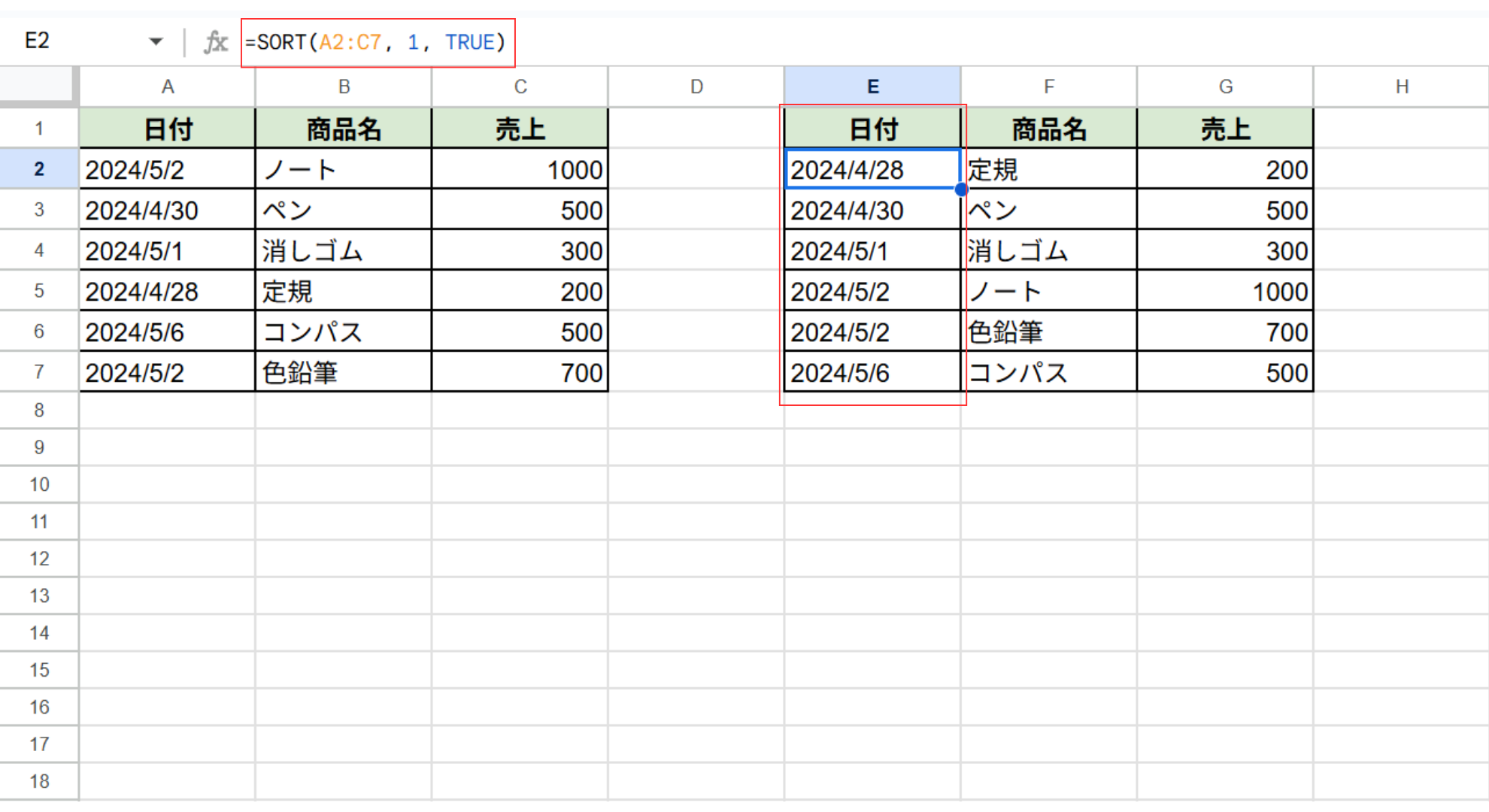Click cell A7 with 2024/5/2
1489x812 pixels.
point(168,372)
